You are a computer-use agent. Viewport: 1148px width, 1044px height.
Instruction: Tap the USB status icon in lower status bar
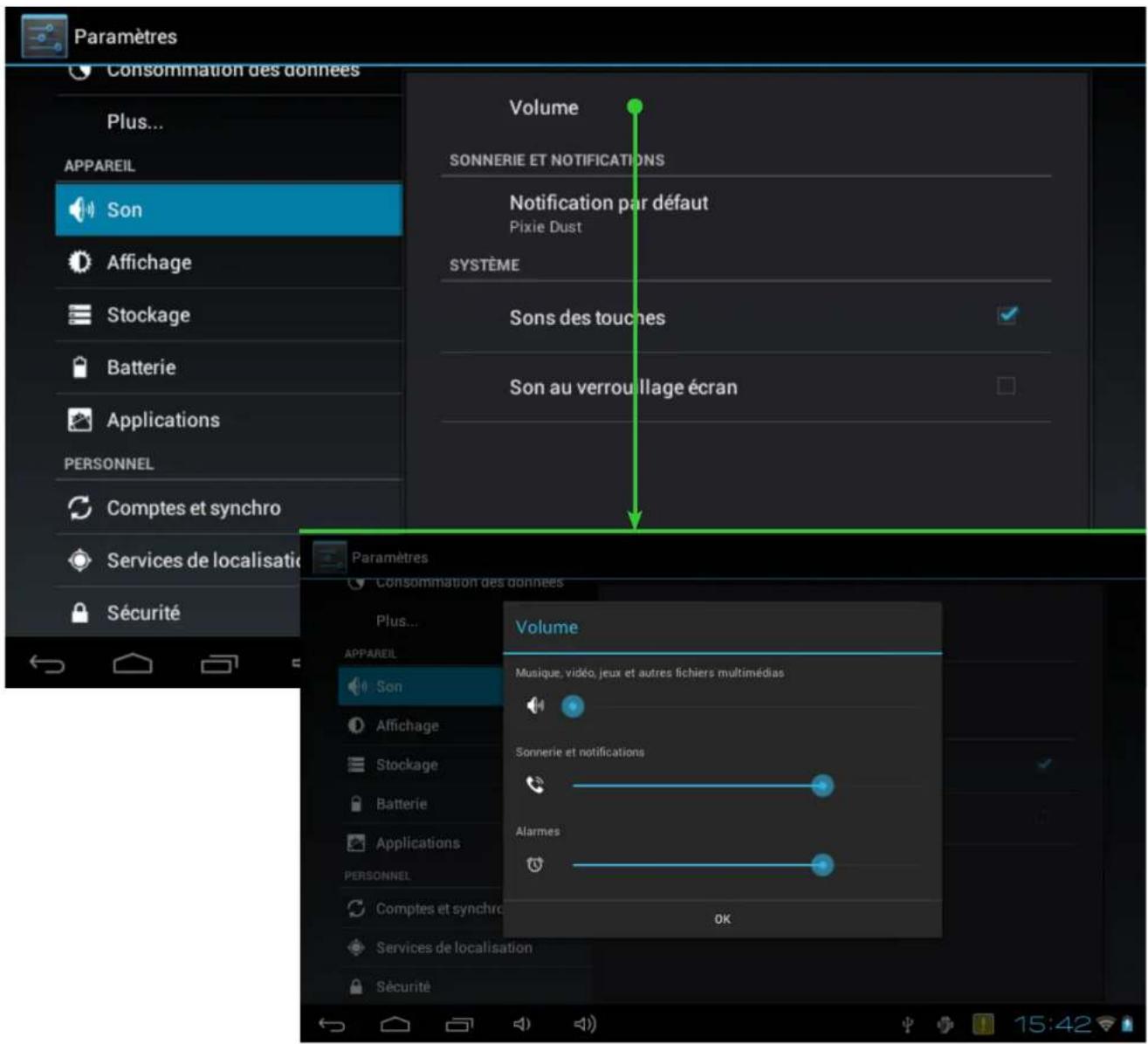pyautogui.click(x=908, y=1025)
